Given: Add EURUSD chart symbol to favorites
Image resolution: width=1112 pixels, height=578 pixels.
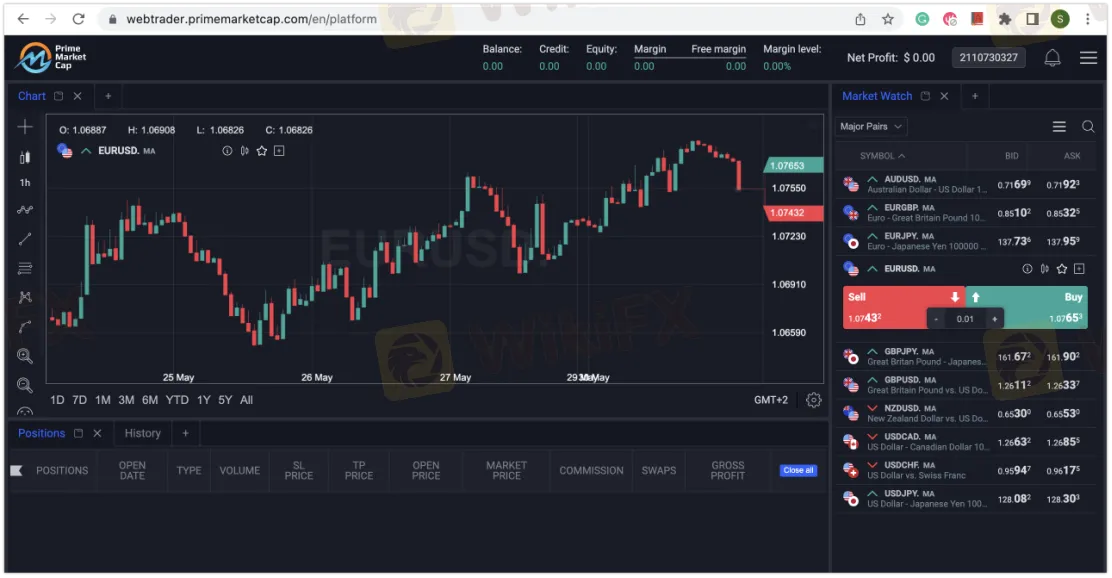Looking at the screenshot, I should [x=262, y=150].
